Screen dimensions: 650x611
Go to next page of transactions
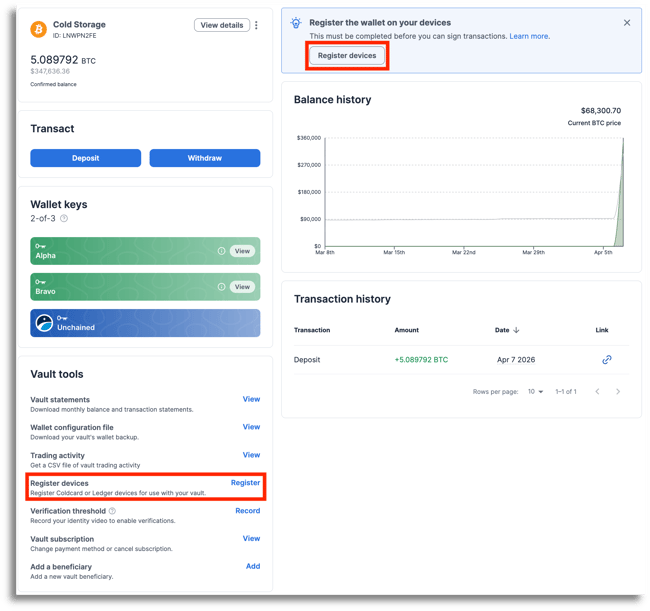tap(618, 391)
